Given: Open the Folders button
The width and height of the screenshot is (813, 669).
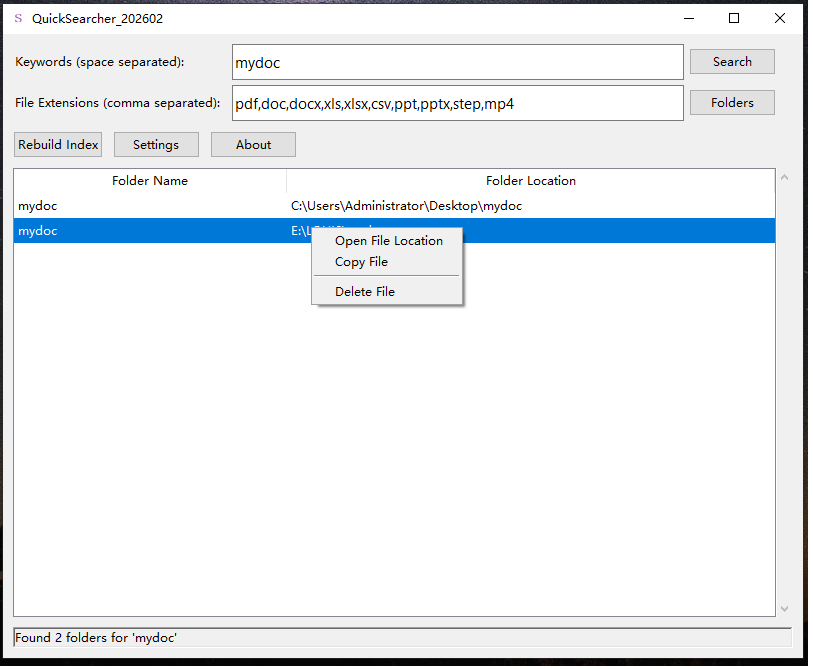Looking at the screenshot, I should tap(732, 103).
